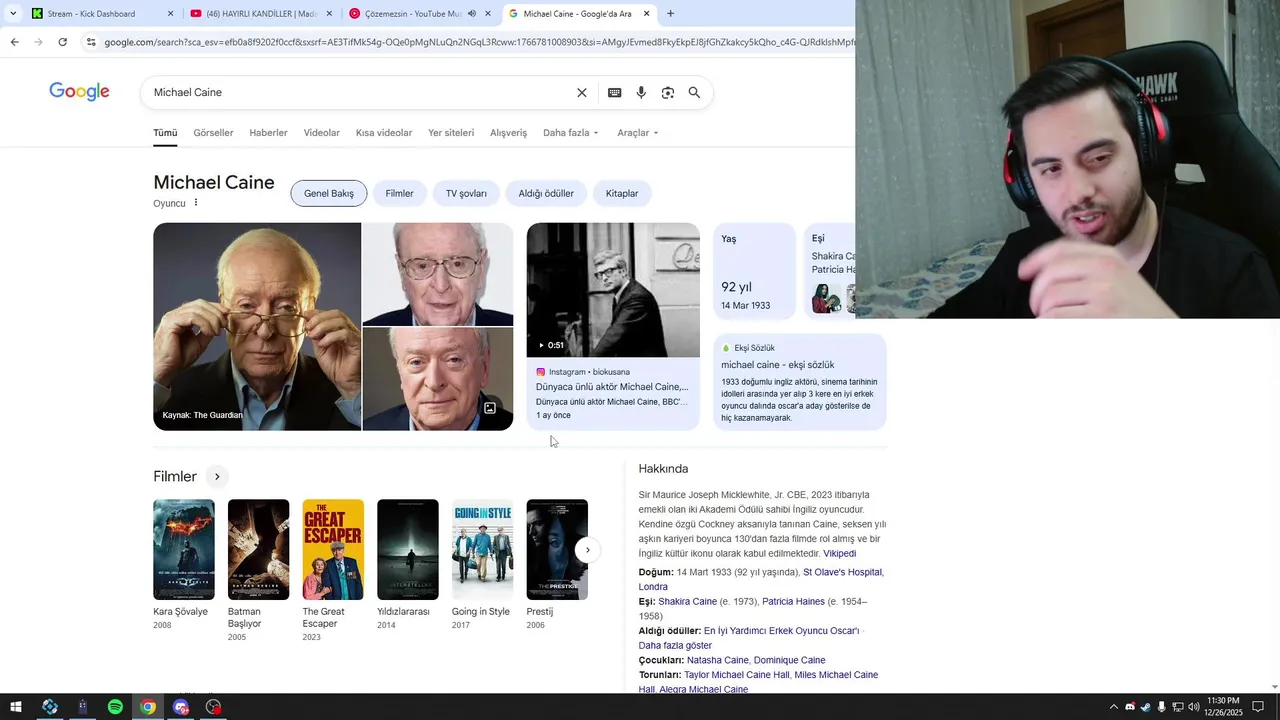Select the Filmler chip

(x=399, y=193)
